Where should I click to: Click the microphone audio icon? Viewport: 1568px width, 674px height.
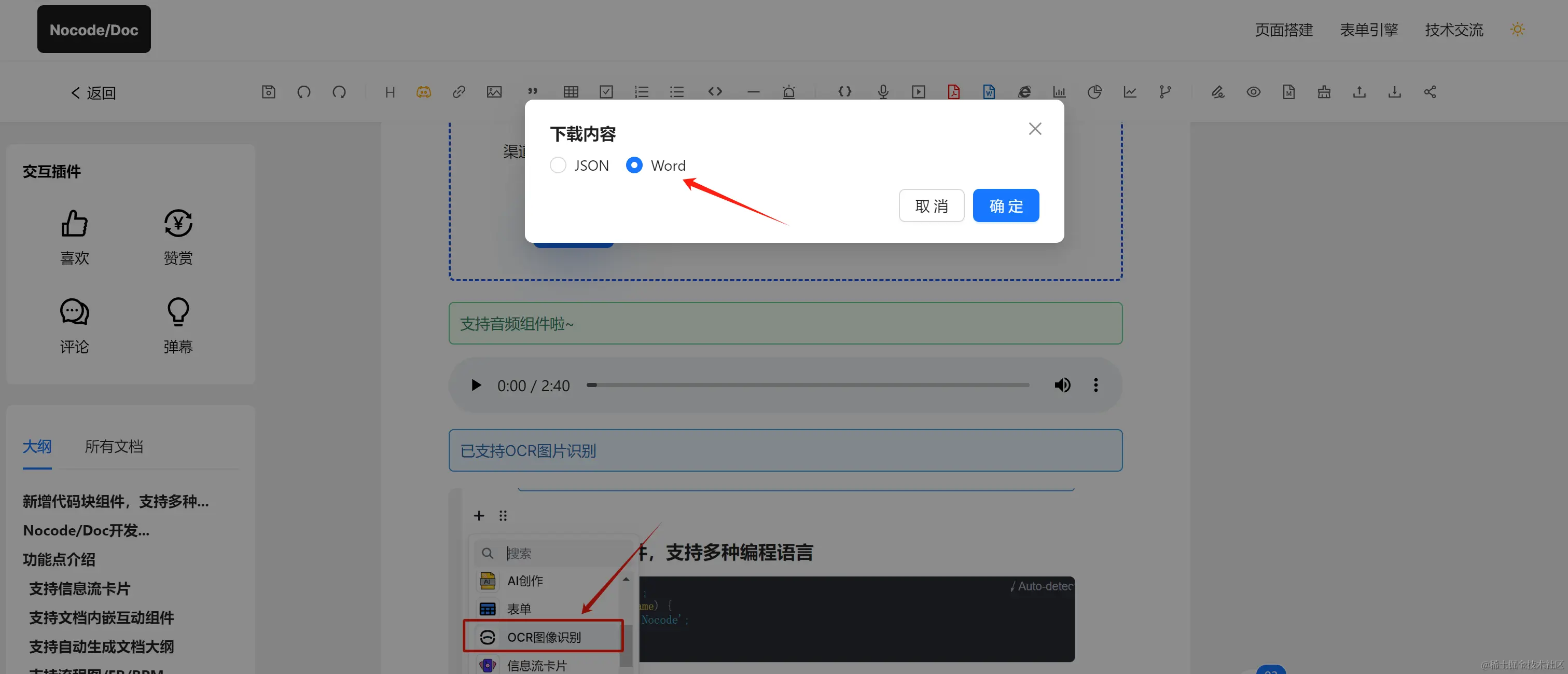(x=883, y=92)
